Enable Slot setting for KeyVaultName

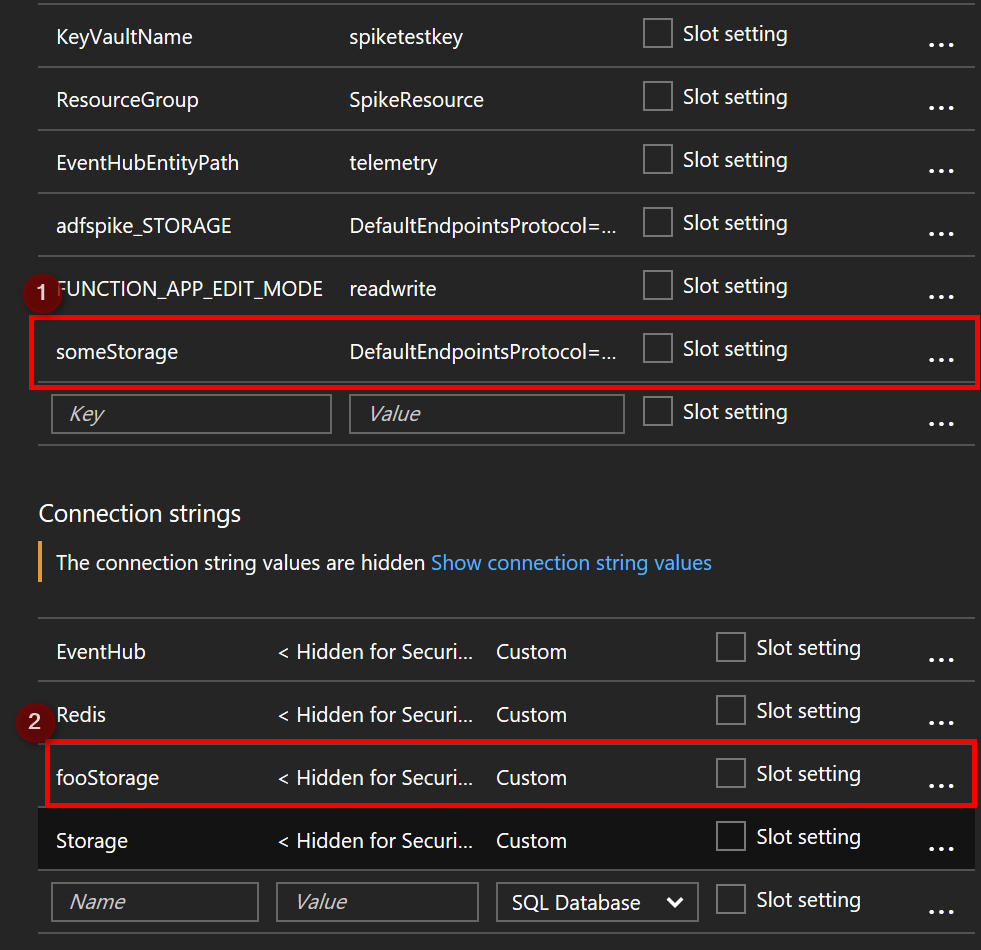[x=658, y=33]
